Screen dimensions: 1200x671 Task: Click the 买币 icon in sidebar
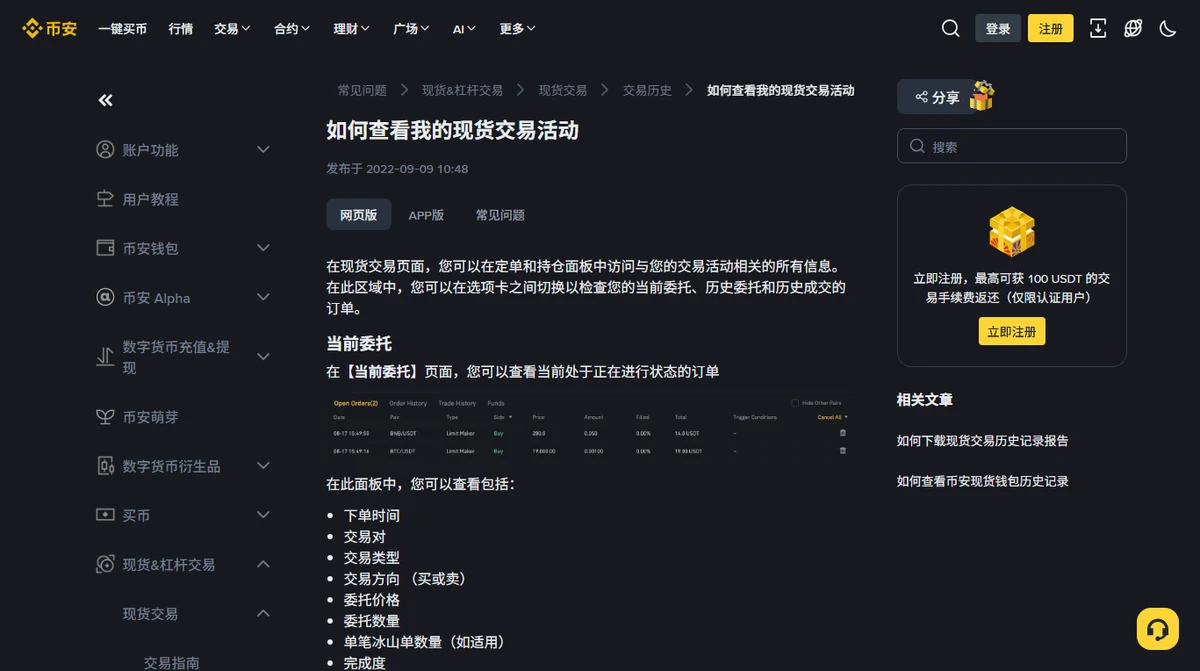(105, 515)
